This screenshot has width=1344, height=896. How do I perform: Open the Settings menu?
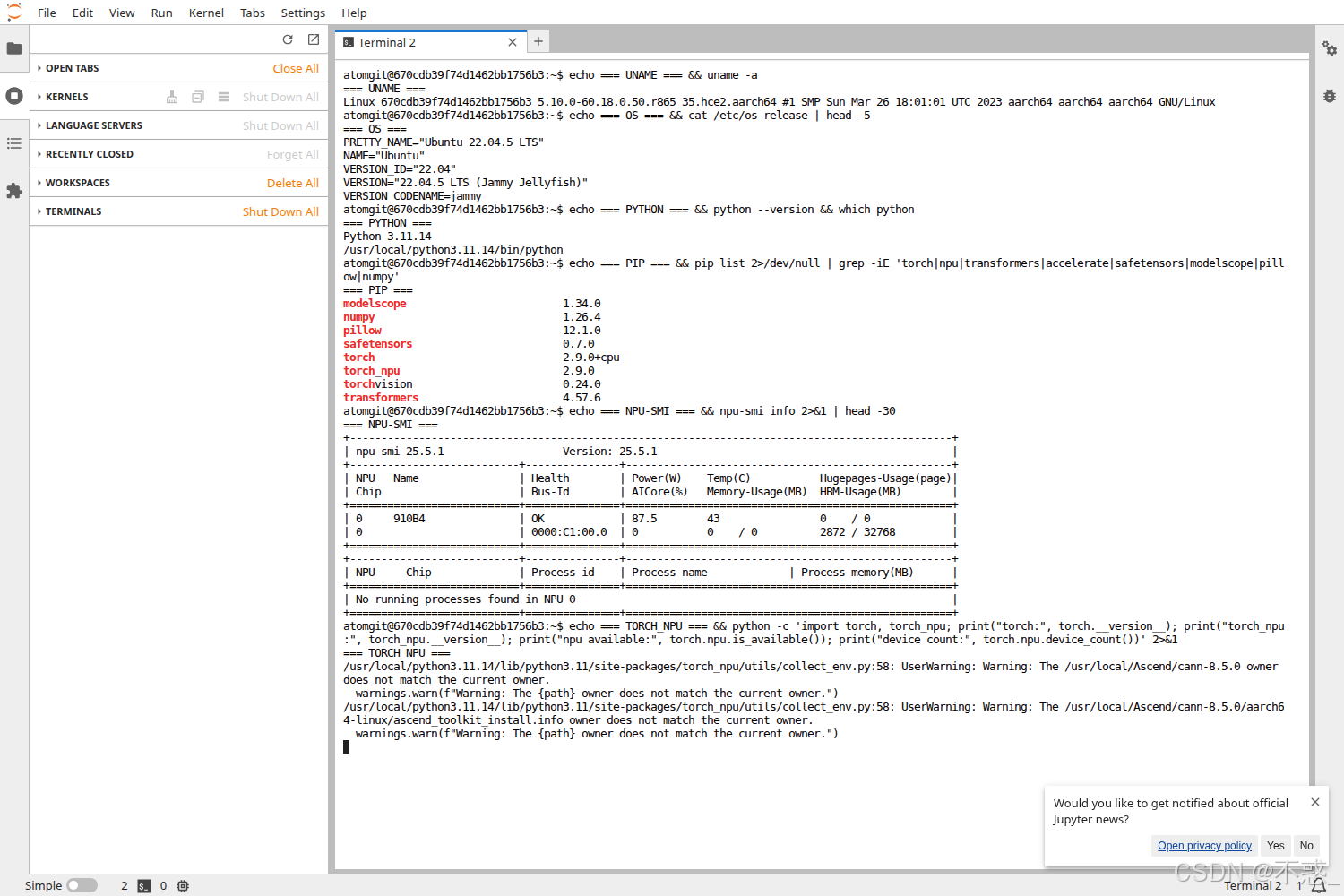303,13
